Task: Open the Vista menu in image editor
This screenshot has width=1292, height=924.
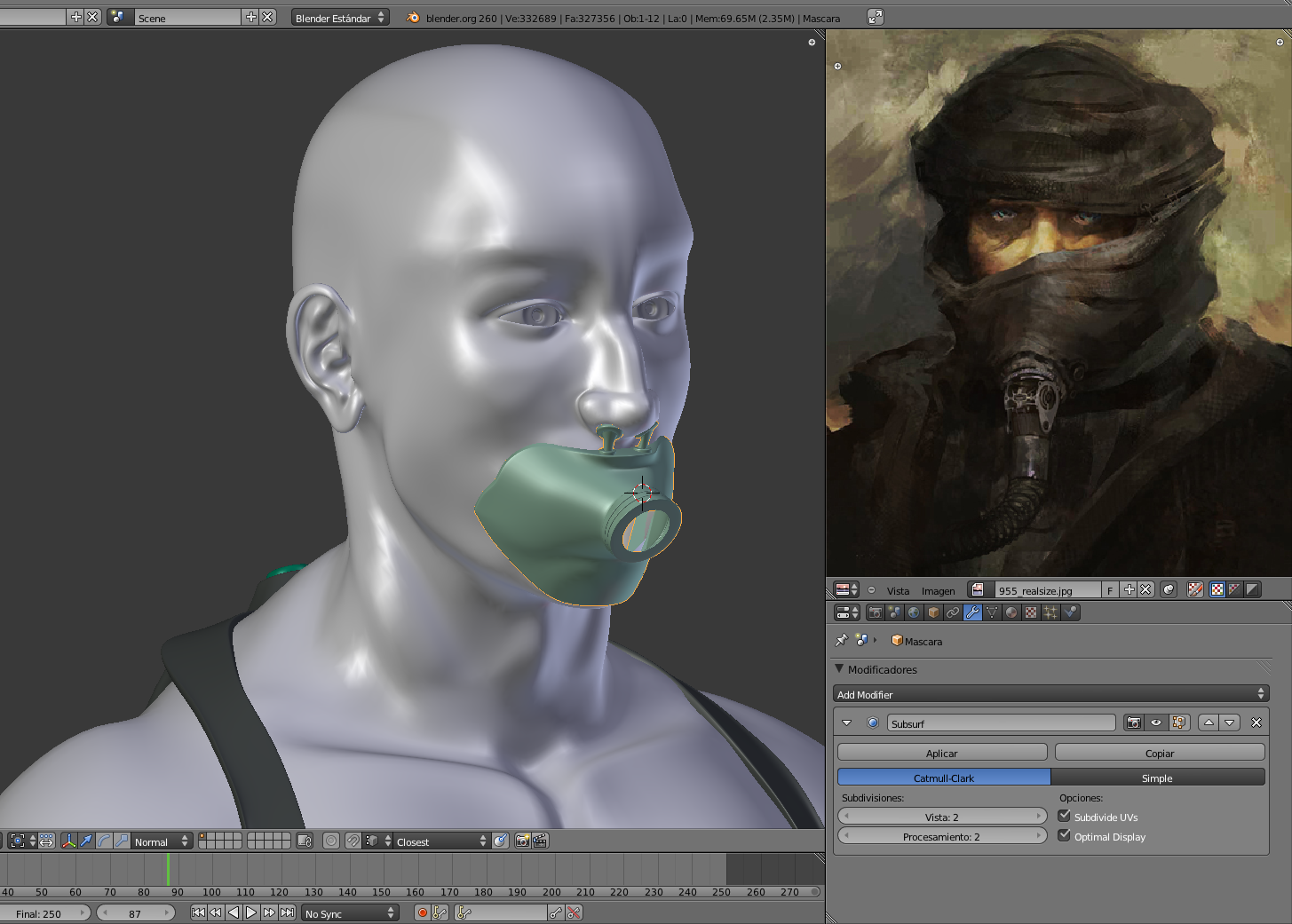Action: (x=898, y=590)
